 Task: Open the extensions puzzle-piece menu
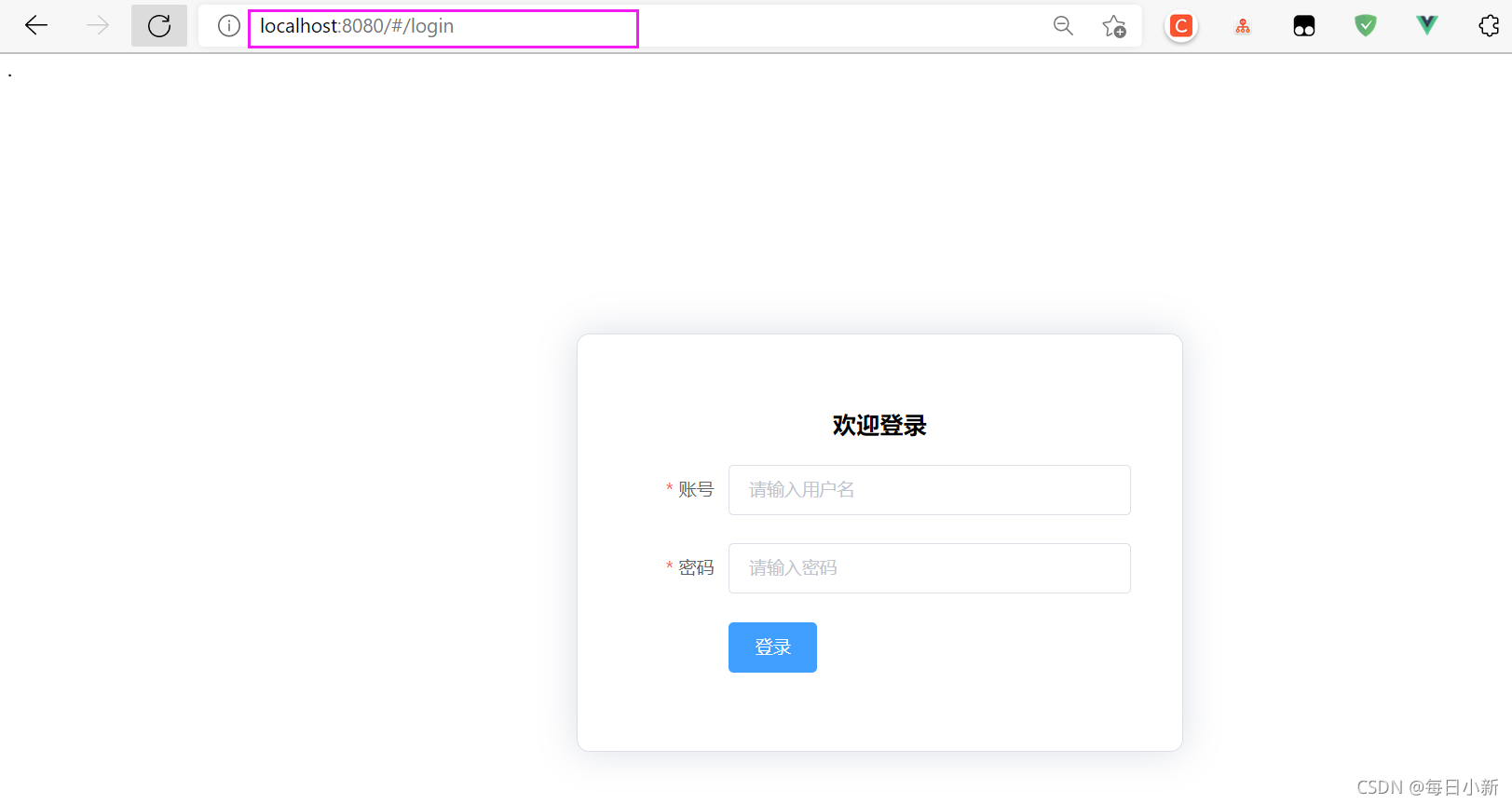[x=1489, y=26]
